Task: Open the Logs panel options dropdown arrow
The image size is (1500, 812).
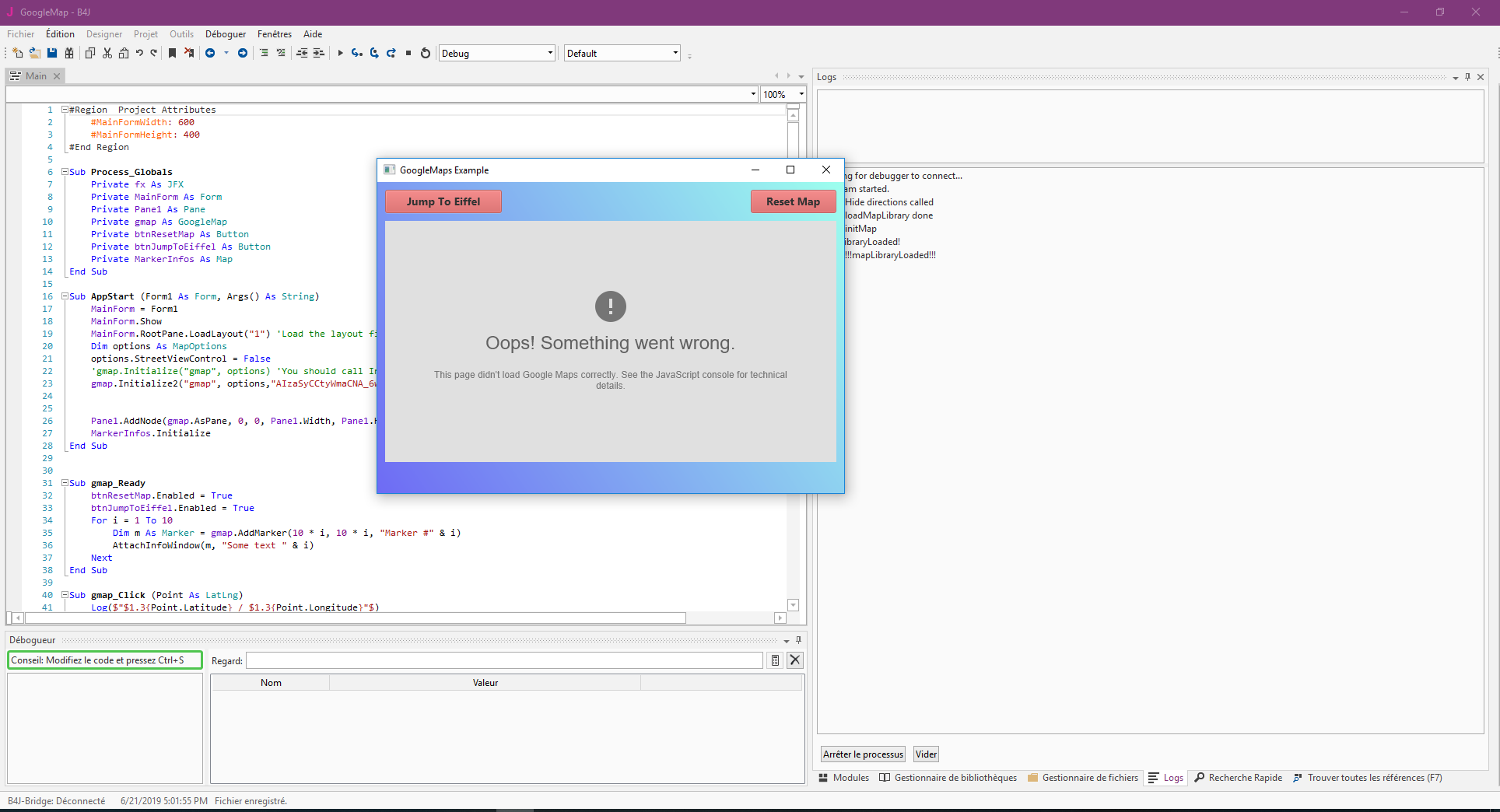Action: 1455,78
